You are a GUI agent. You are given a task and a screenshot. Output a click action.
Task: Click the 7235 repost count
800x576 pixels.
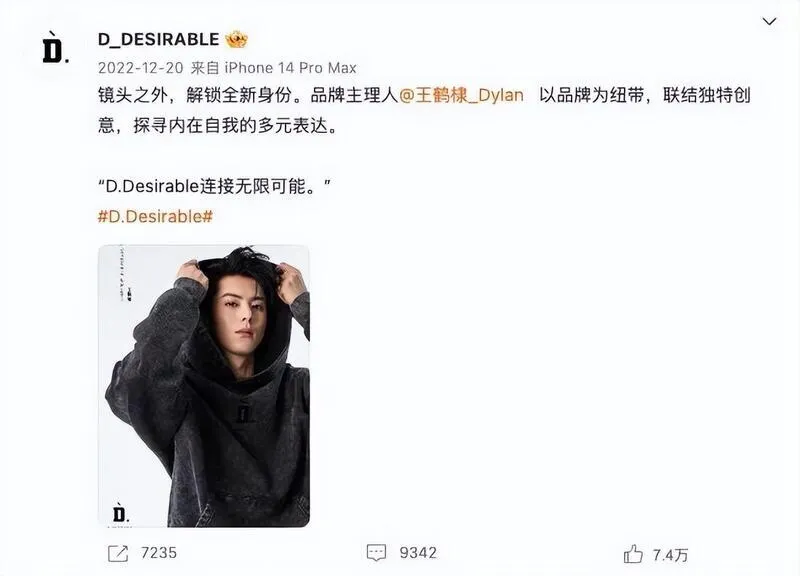(159, 553)
